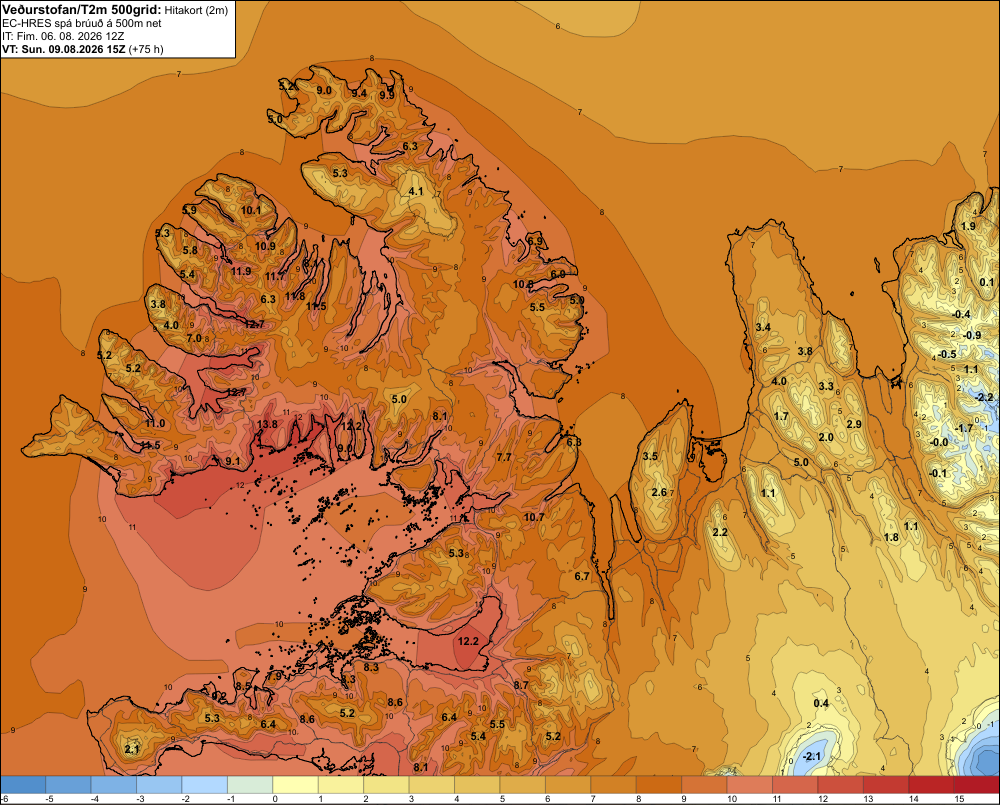Click the orange 8 legend swatch

659,785
